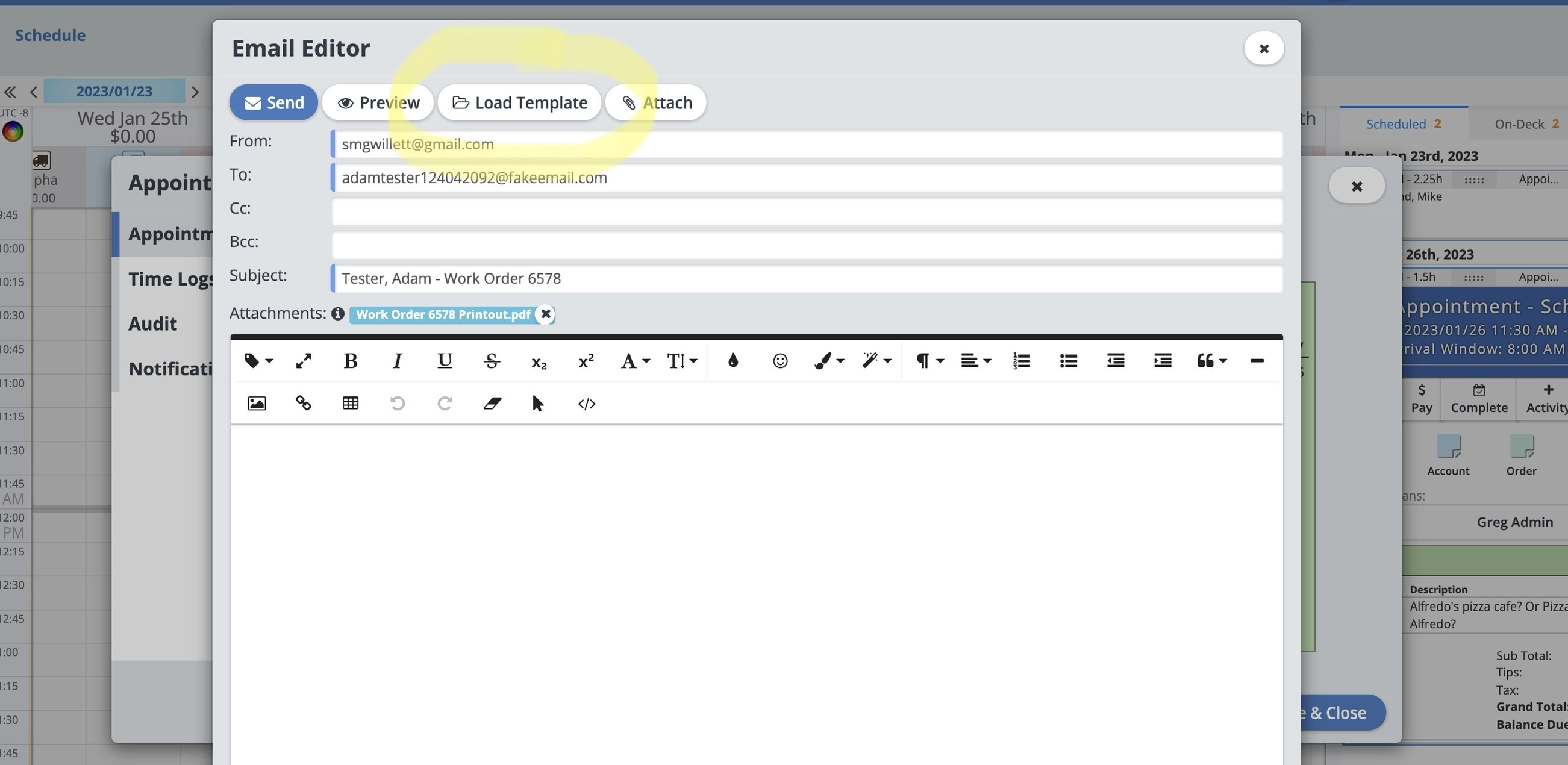Switch to HTML code view

point(586,404)
